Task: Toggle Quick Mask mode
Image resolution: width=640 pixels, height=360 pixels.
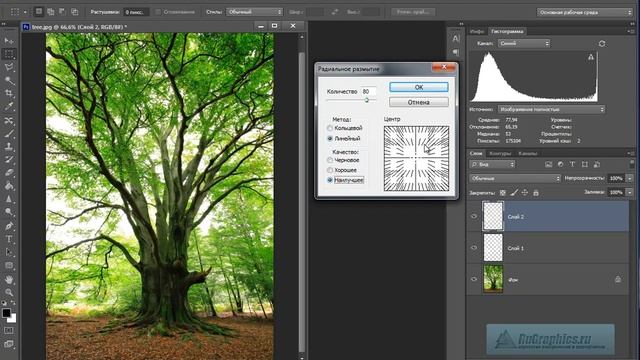Action: [x=9, y=330]
